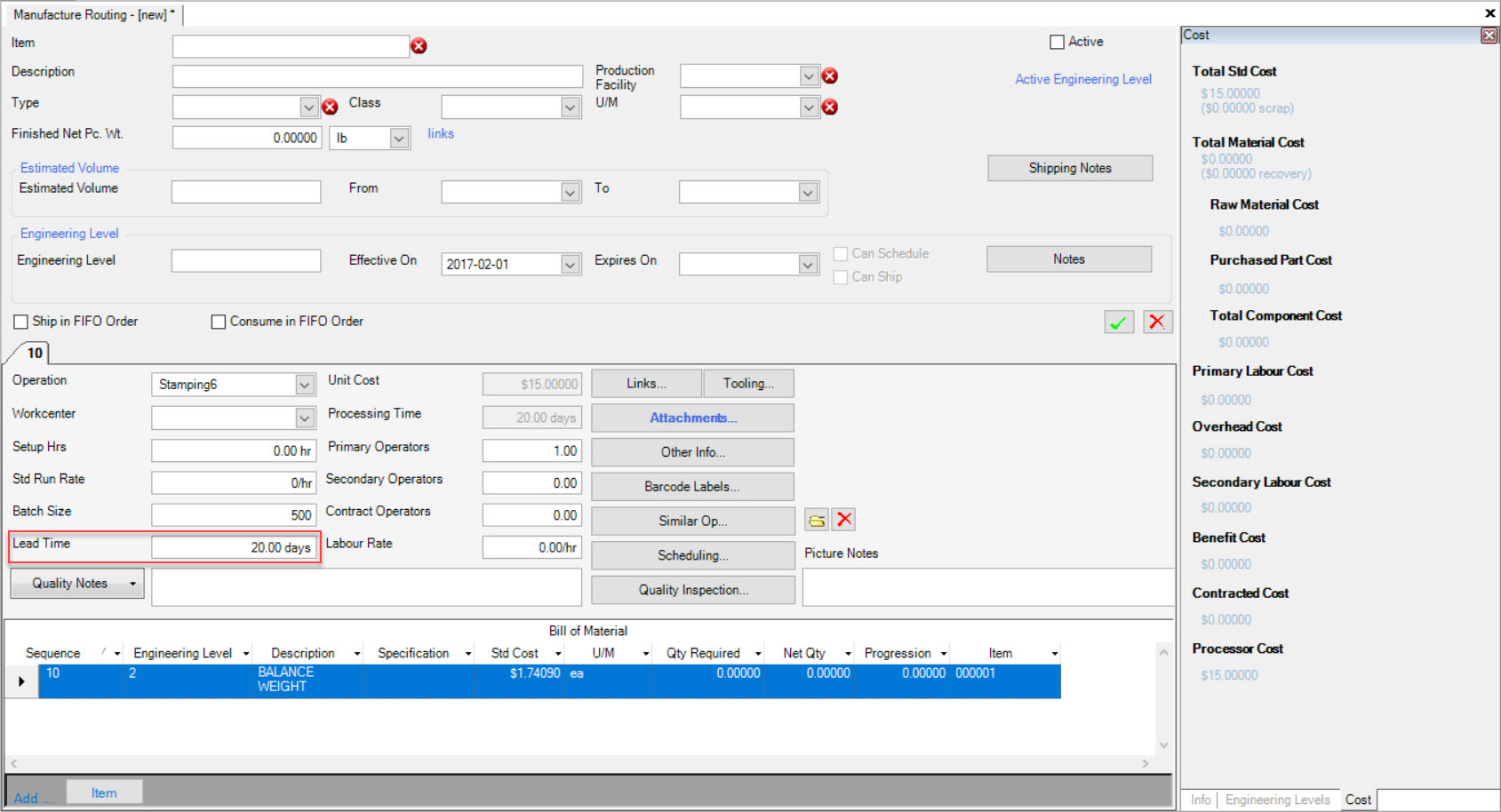
Task: Open Description column filter dropdown
Action: click(357, 654)
